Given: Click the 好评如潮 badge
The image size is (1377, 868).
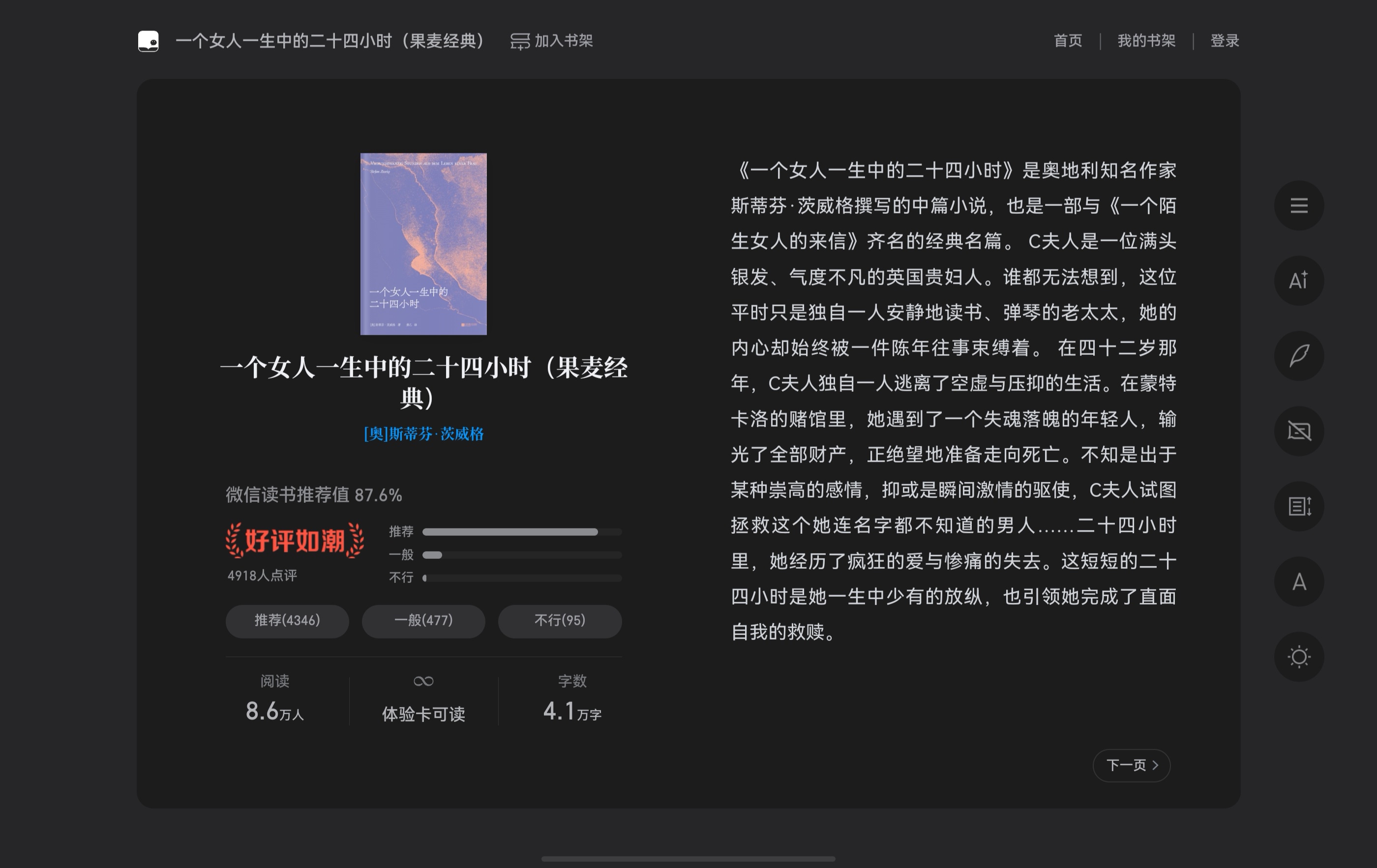Looking at the screenshot, I should (295, 541).
